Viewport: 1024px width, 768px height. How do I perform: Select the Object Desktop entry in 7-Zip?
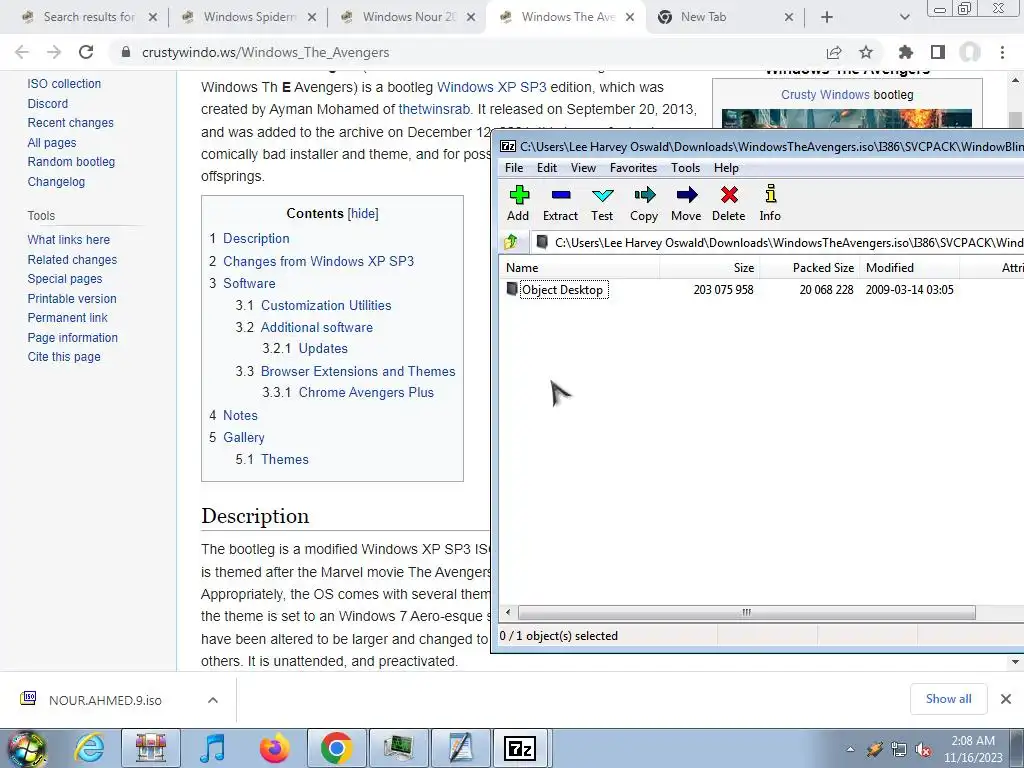(x=563, y=289)
